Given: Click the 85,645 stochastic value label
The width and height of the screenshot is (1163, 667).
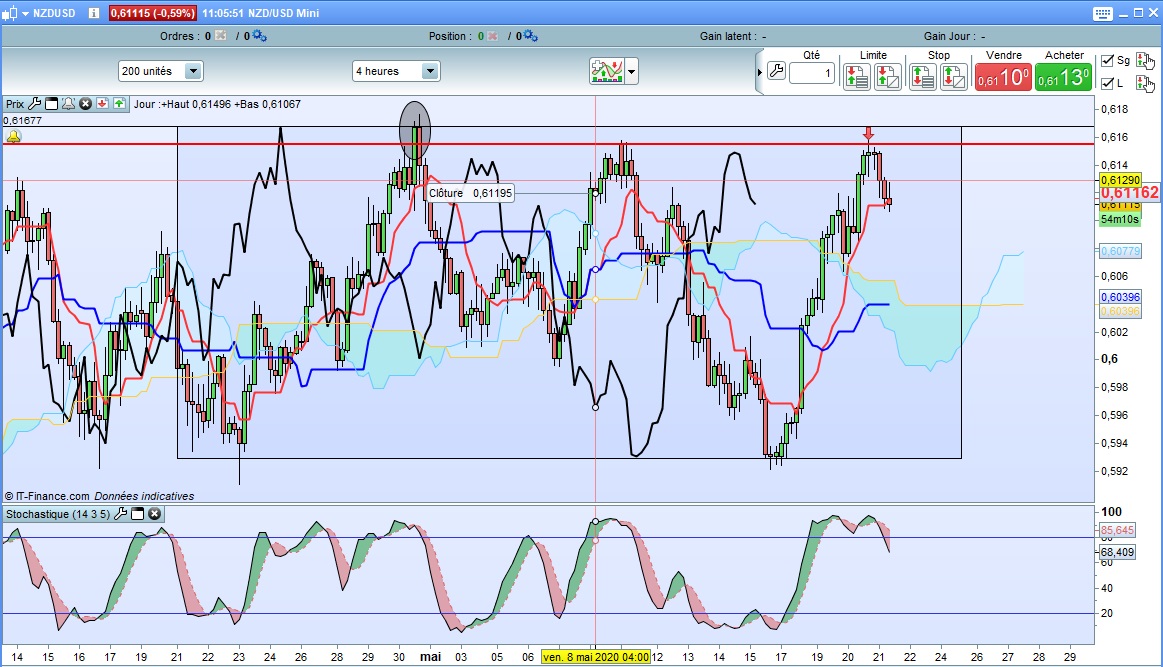Looking at the screenshot, I should point(1117,530).
